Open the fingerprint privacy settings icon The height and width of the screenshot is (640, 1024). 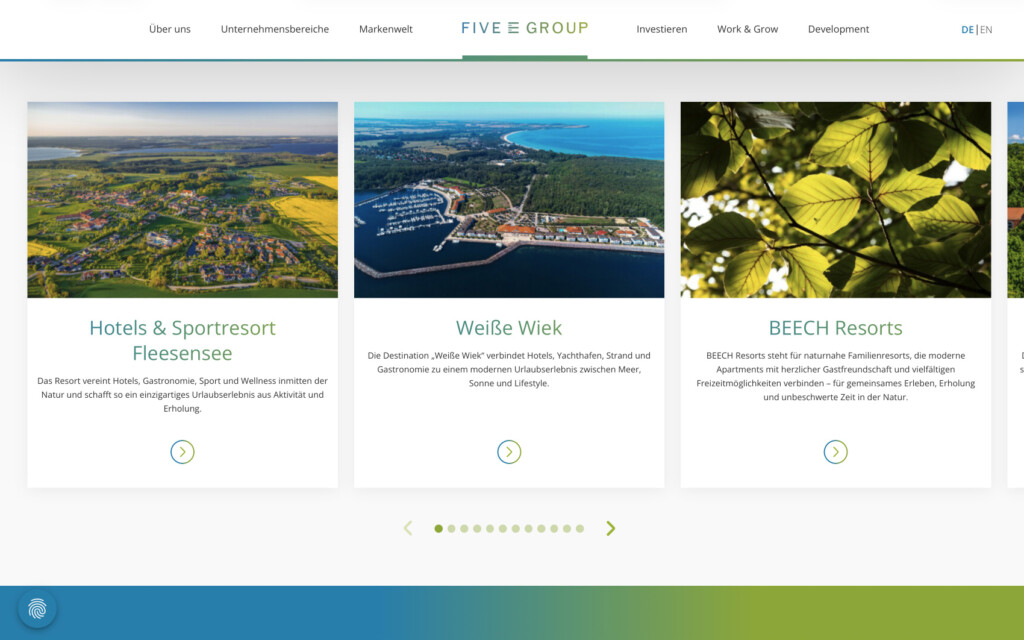[37, 609]
